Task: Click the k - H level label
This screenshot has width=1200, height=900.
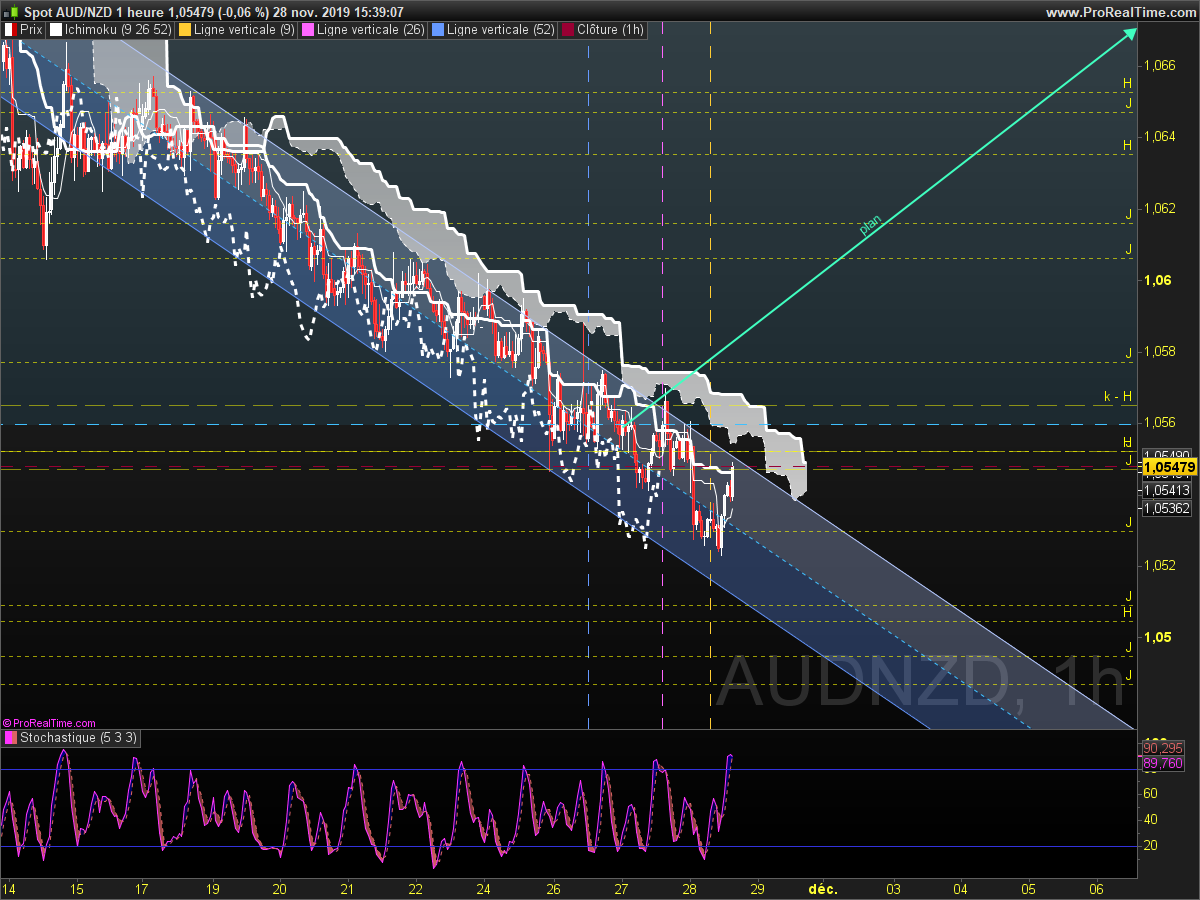Action: pyautogui.click(x=1118, y=397)
